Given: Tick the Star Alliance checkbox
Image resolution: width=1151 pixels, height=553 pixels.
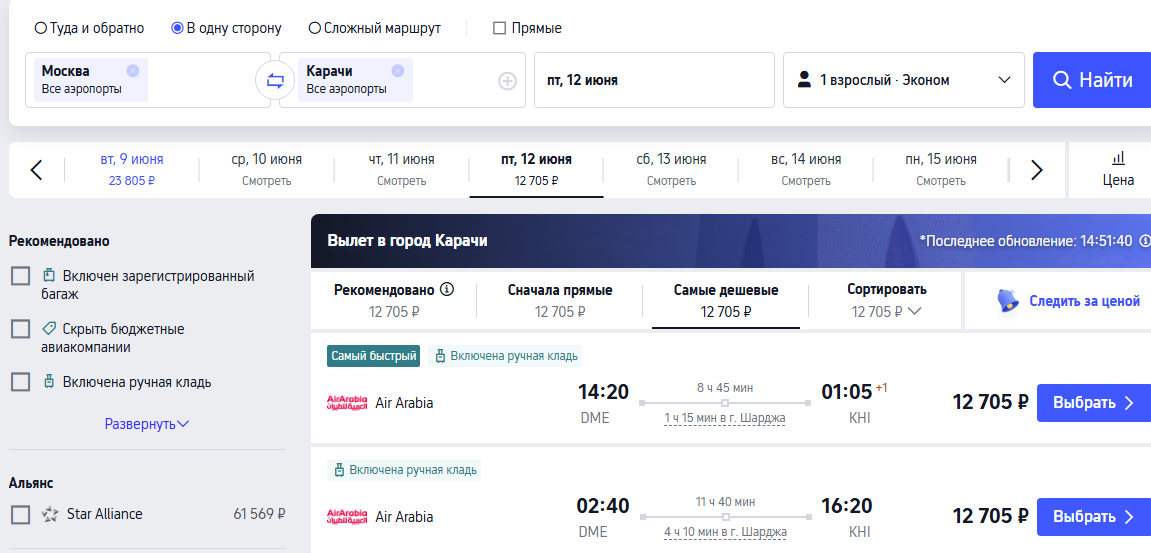Looking at the screenshot, I should pyautogui.click(x=20, y=514).
